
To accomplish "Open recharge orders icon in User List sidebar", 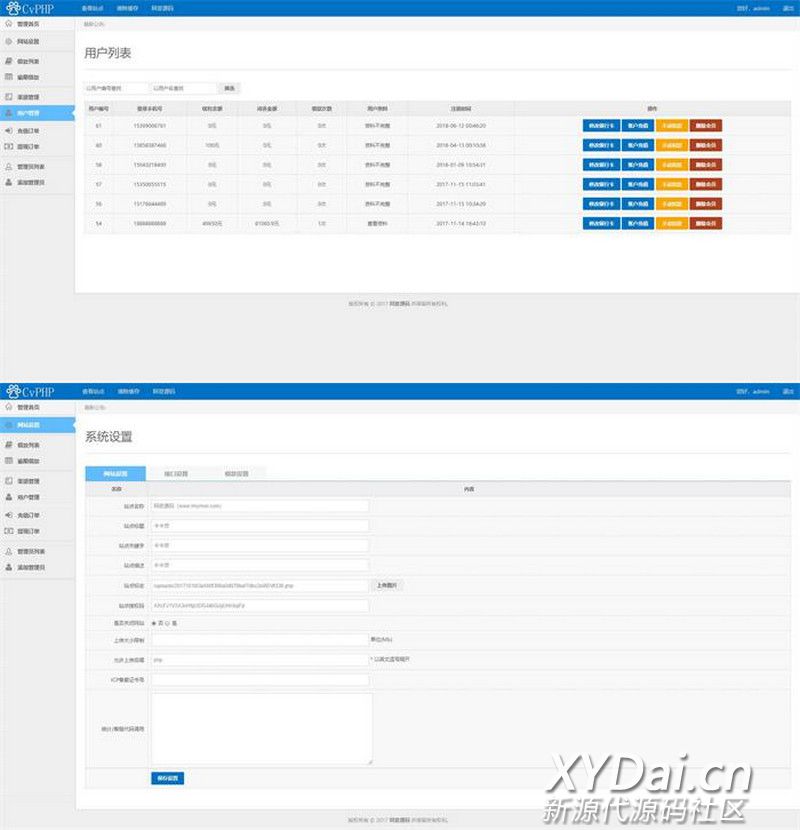I will pos(9,130).
